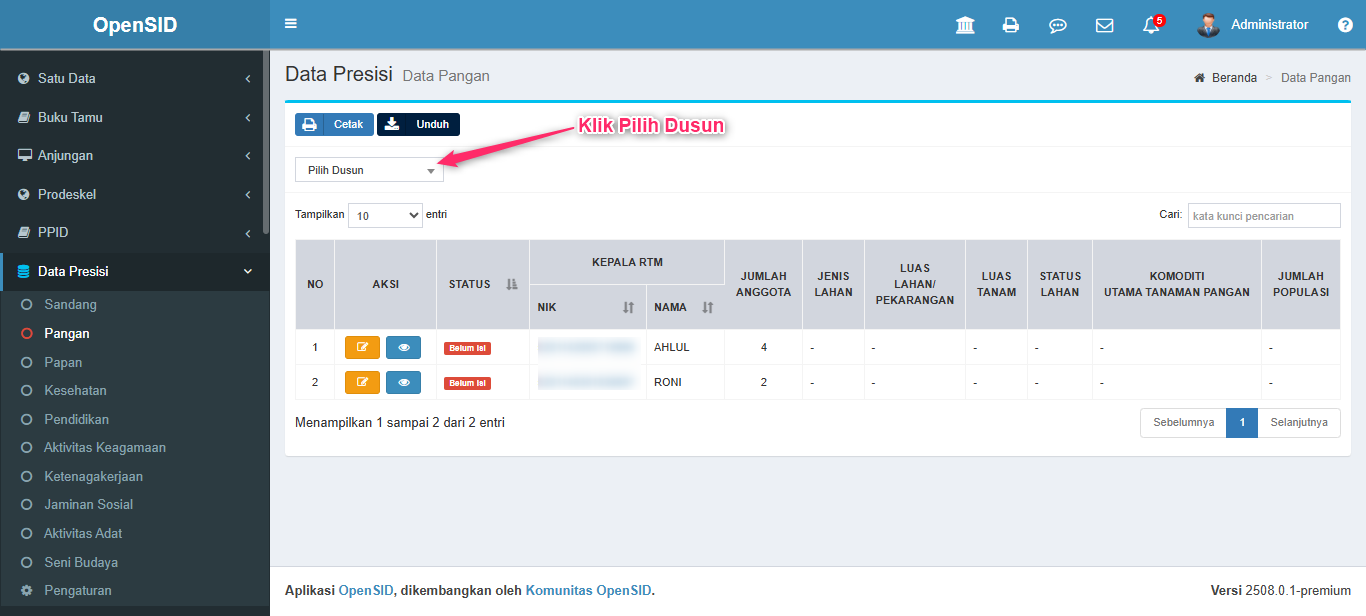This screenshot has width=1366, height=616.
Task: Expand the Satu Data menu chevron
Action: click(248, 78)
